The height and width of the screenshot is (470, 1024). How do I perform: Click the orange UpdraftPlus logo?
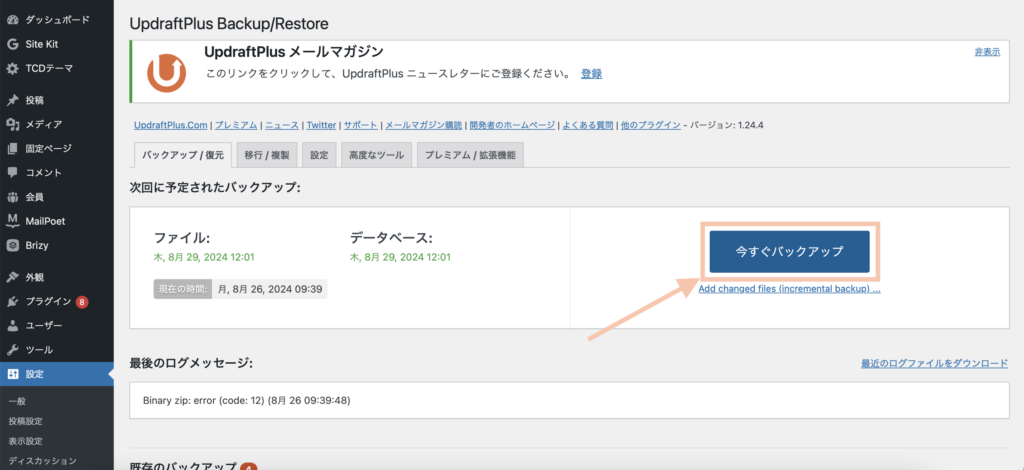tap(167, 72)
